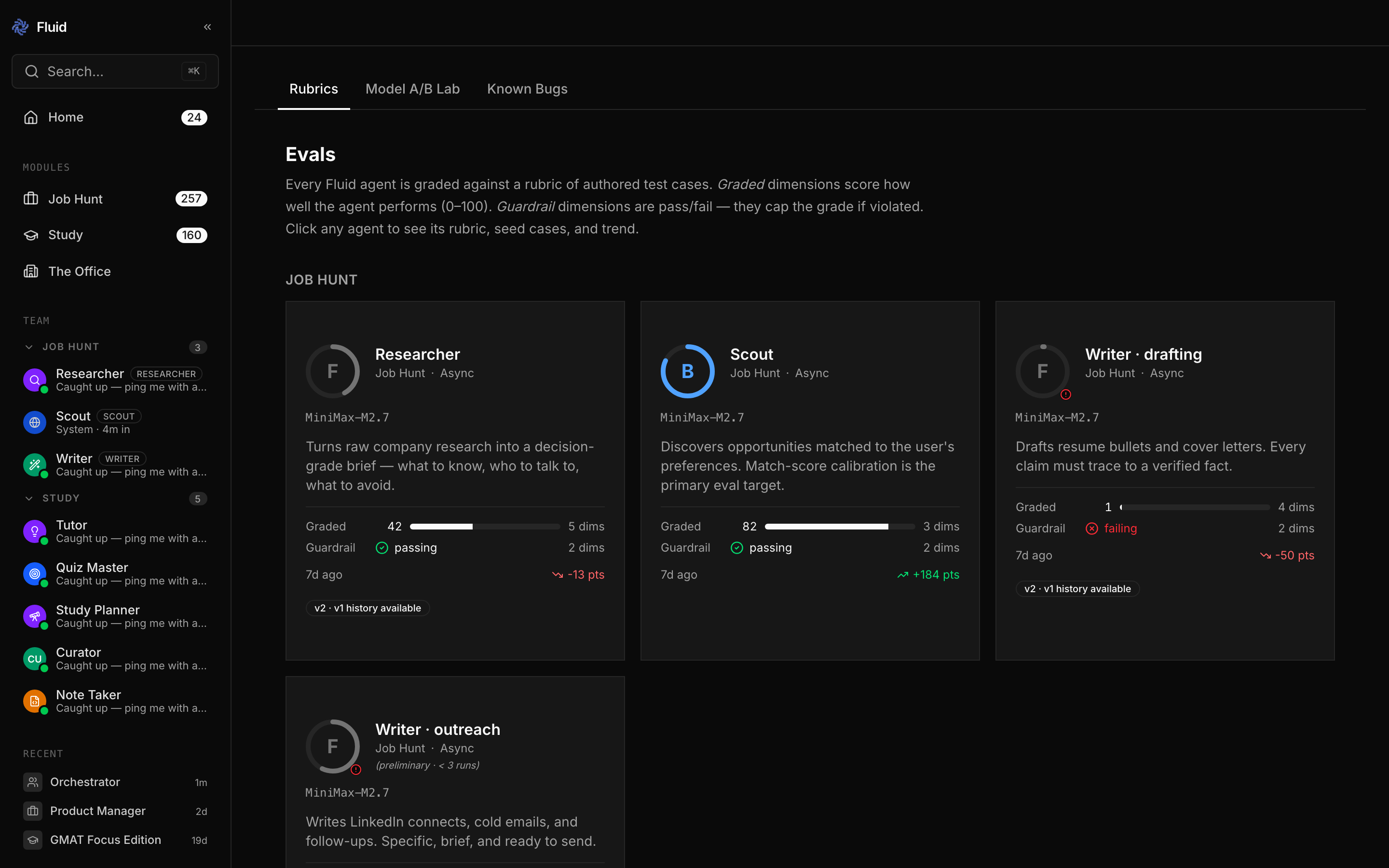The image size is (1389, 868).
Task: Click the Researcher purple avatar
Action: pyautogui.click(x=34, y=380)
